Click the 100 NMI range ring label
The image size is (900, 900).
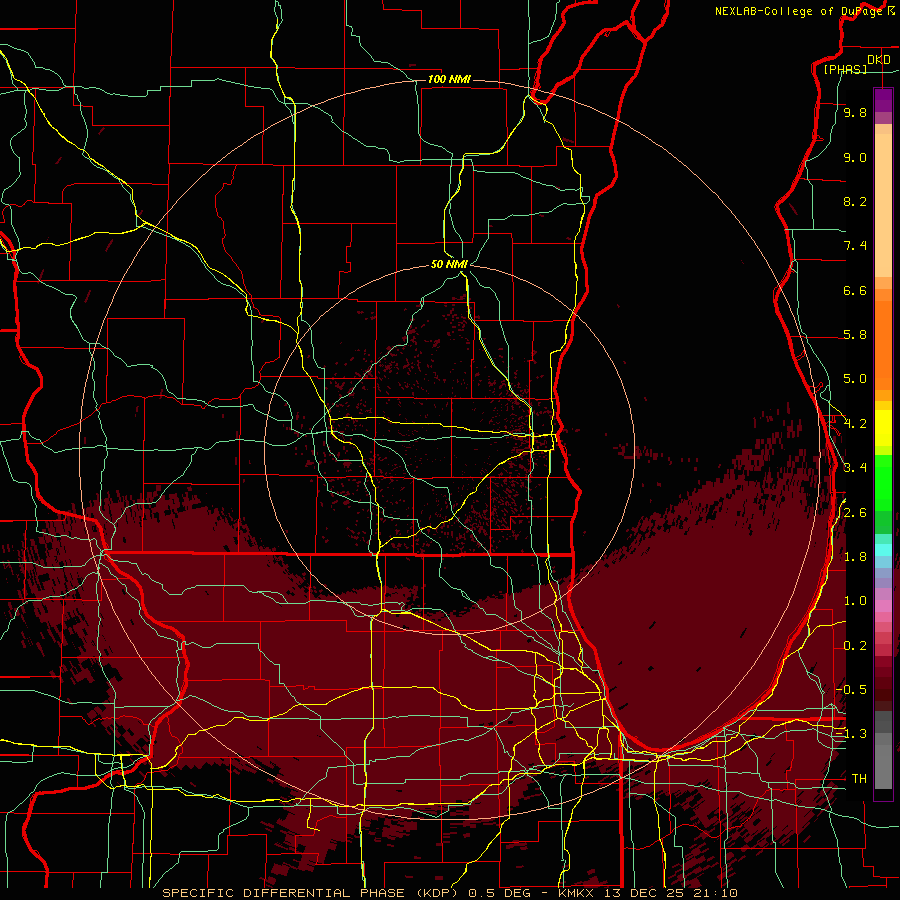point(449,79)
